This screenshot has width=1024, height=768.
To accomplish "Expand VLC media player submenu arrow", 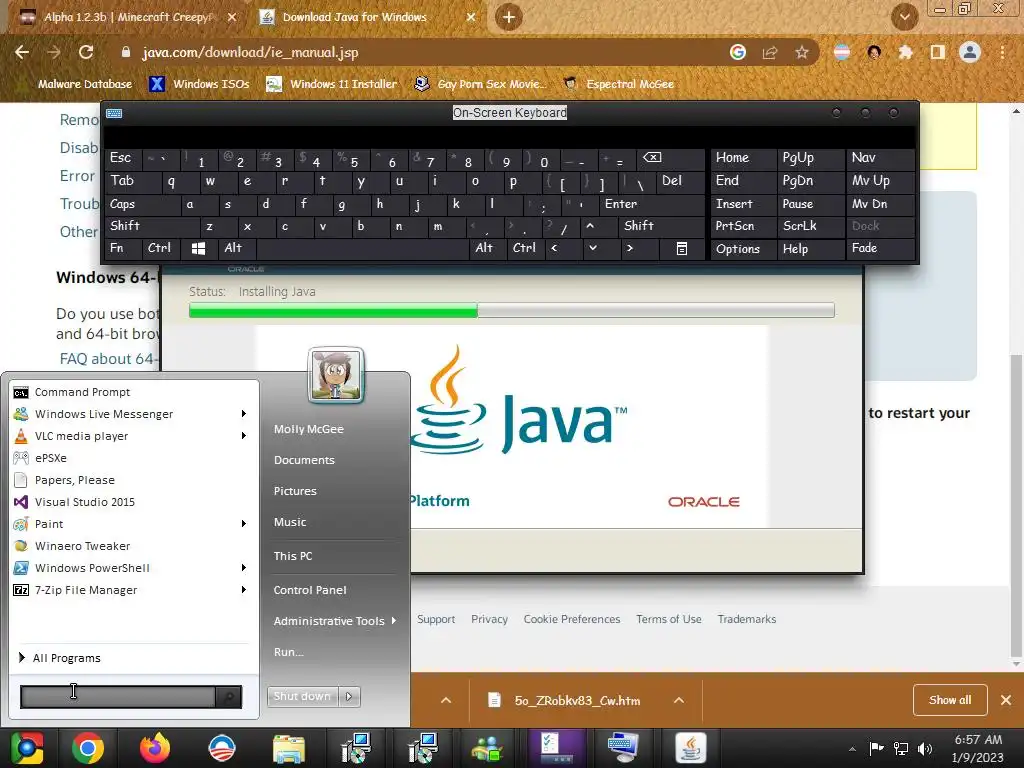I will click(x=244, y=436).
